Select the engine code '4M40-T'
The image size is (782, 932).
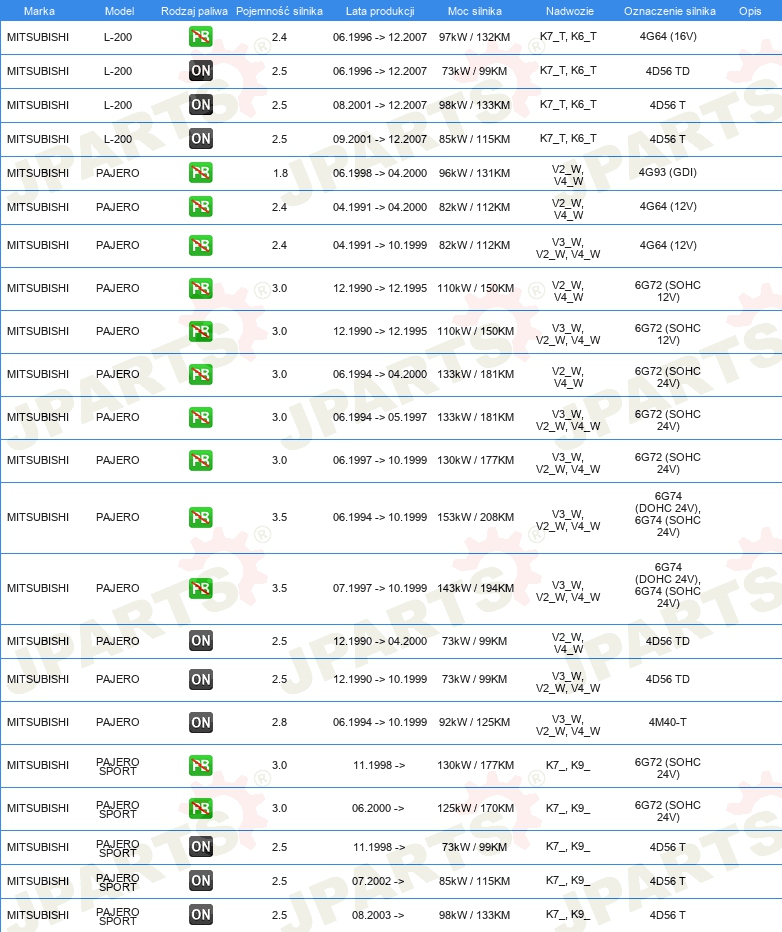coord(668,722)
